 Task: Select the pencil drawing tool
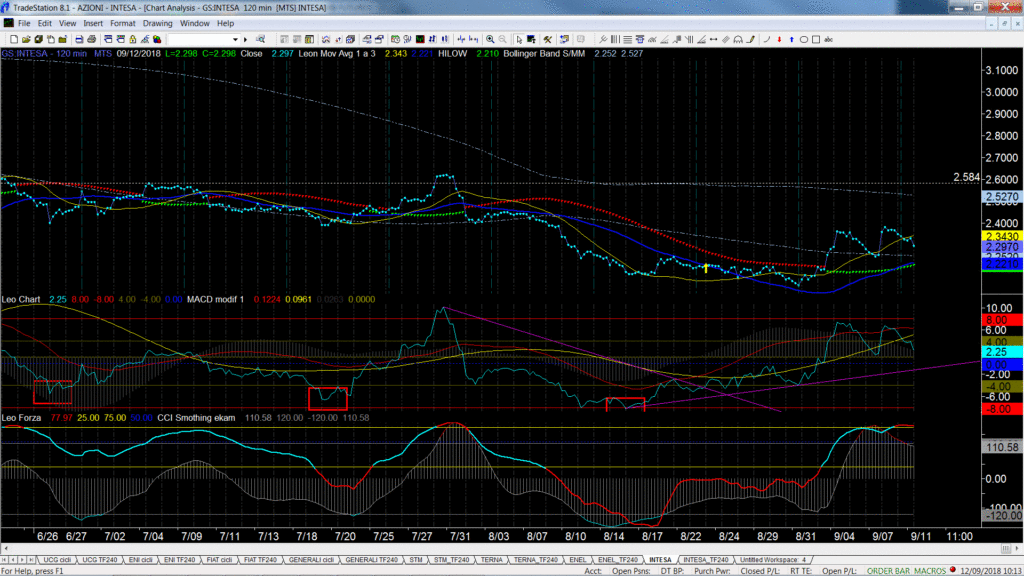pyautogui.click(x=751, y=40)
